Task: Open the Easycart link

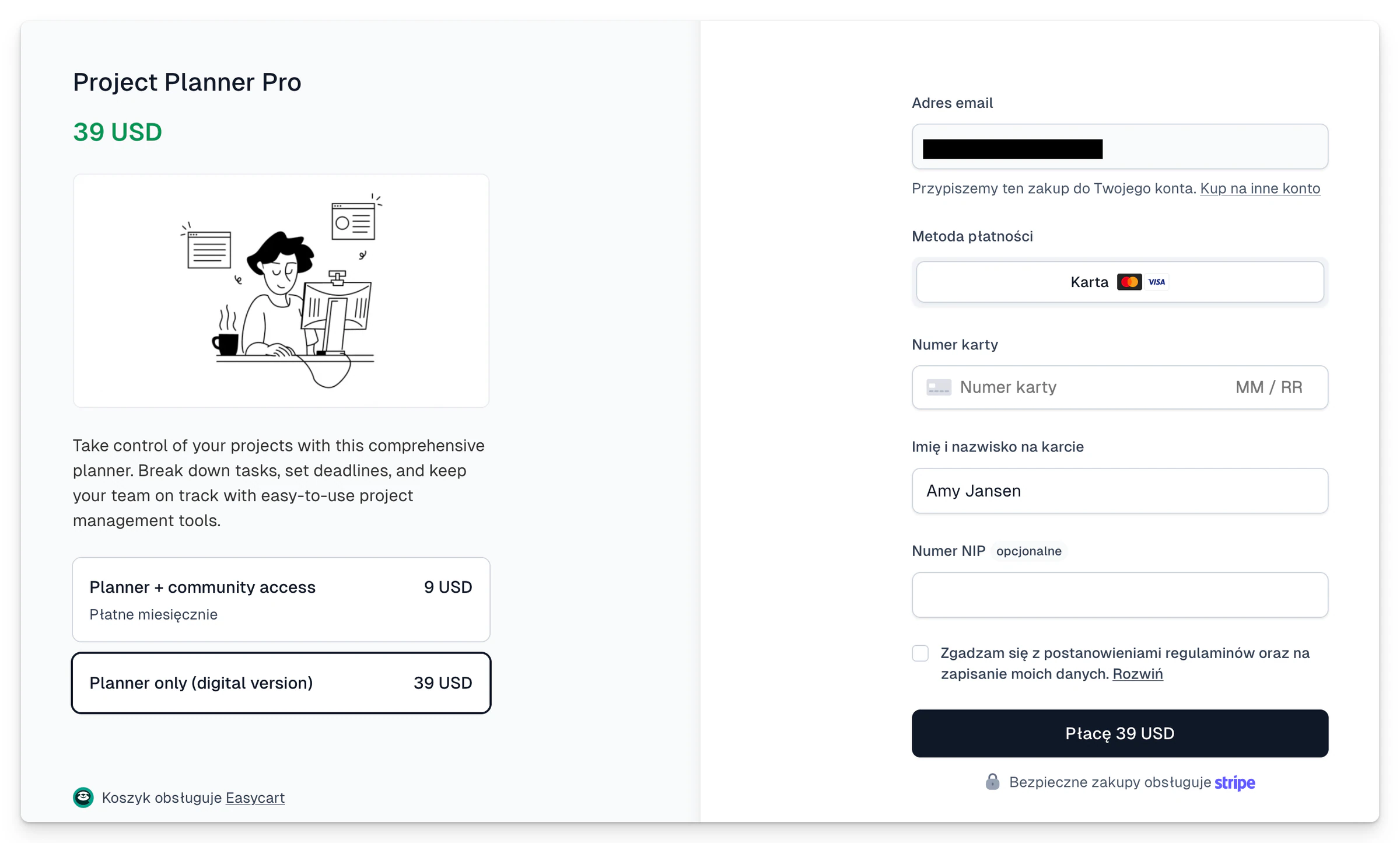Action: coord(255,797)
